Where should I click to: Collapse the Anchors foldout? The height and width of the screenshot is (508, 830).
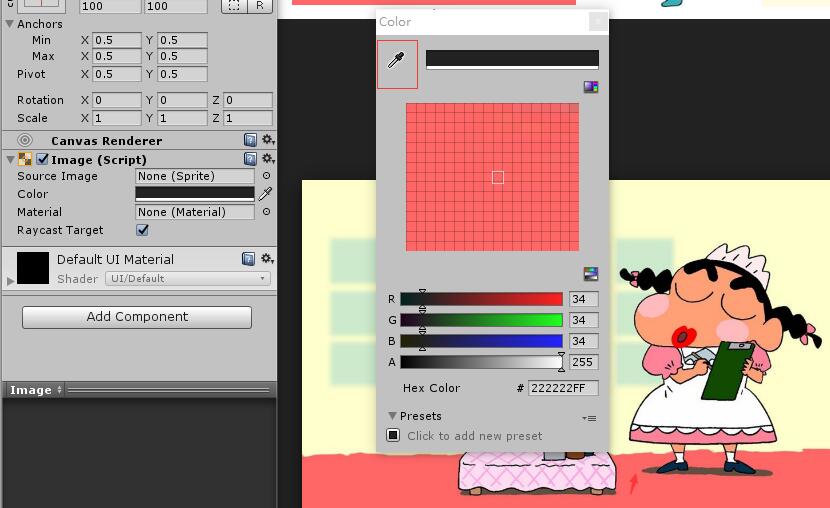click(x=10, y=24)
